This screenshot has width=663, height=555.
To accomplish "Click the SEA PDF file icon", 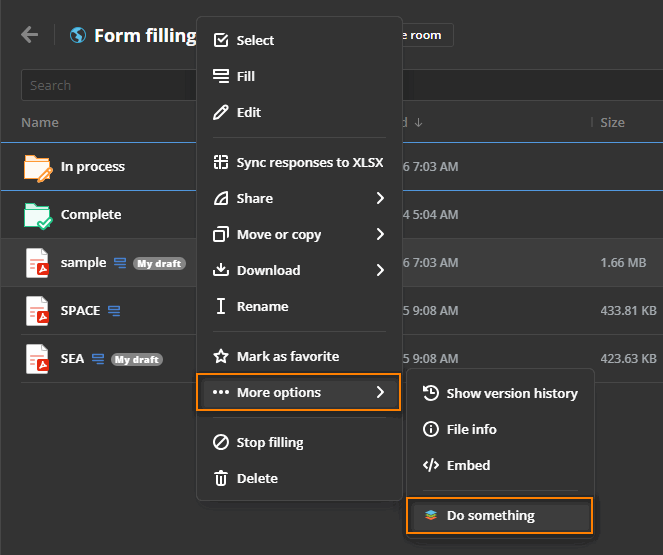I will tap(38, 359).
